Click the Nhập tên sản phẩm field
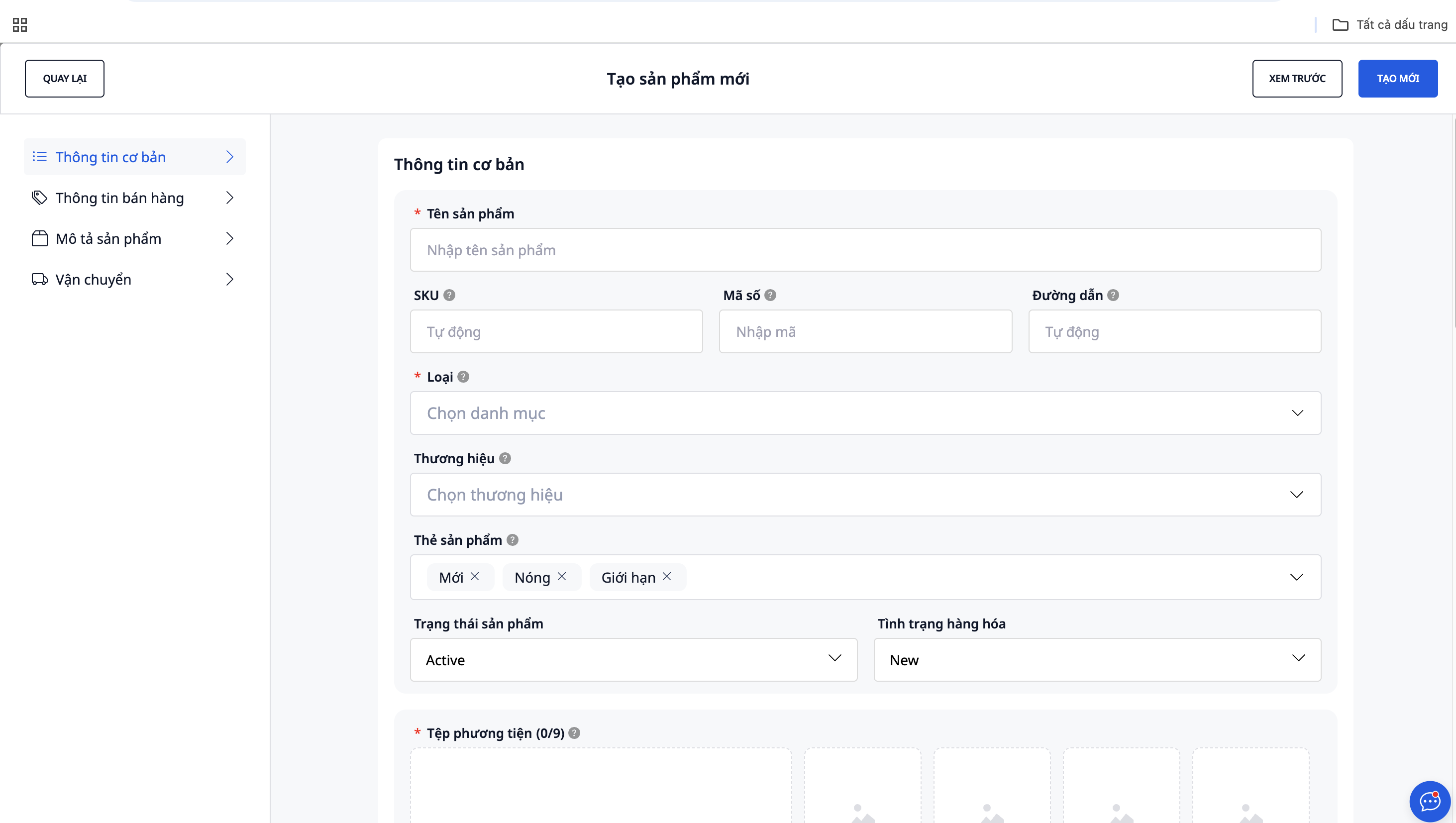 click(865, 250)
